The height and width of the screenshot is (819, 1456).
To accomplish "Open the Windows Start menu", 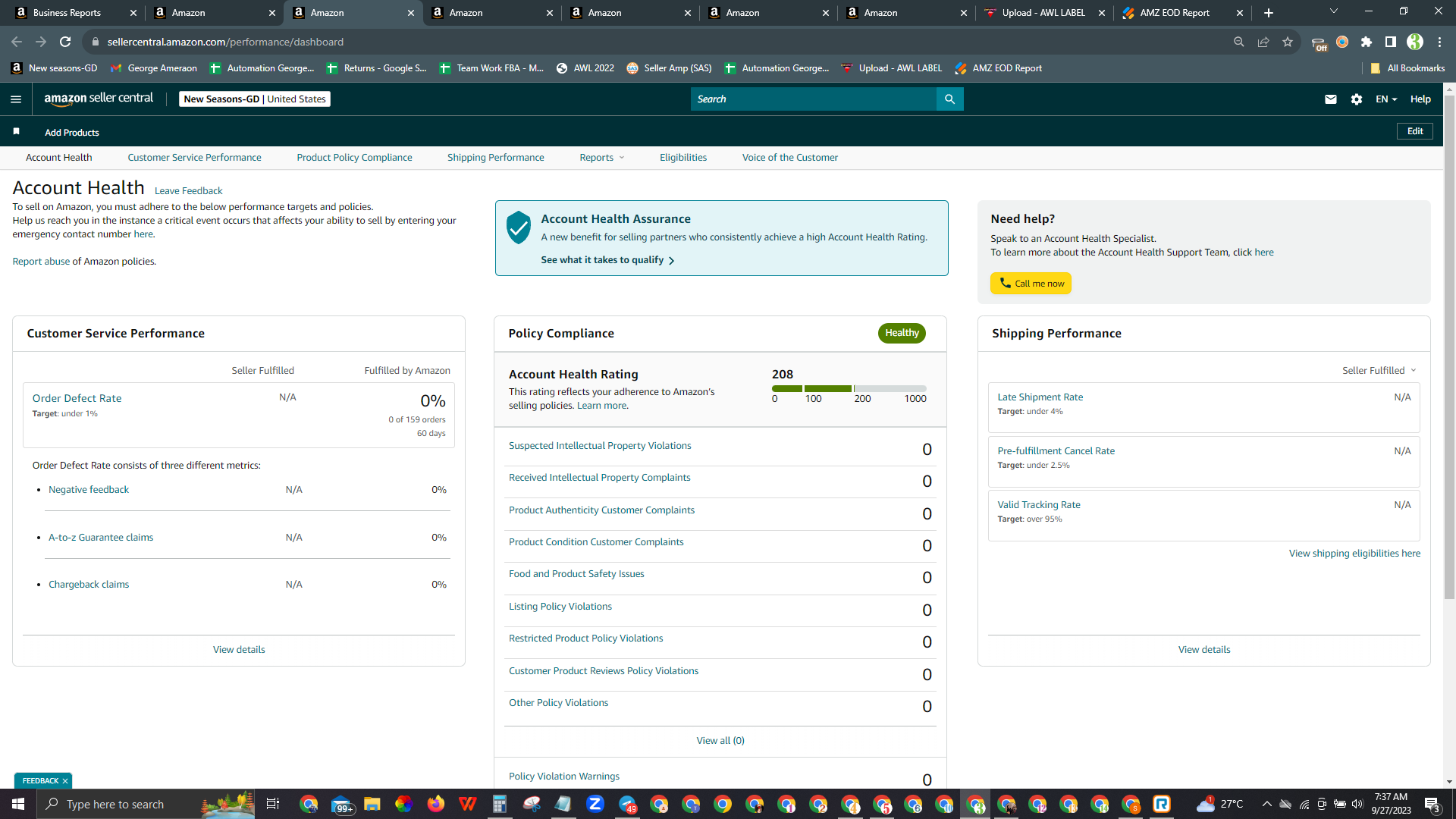I will coord(18,804).
